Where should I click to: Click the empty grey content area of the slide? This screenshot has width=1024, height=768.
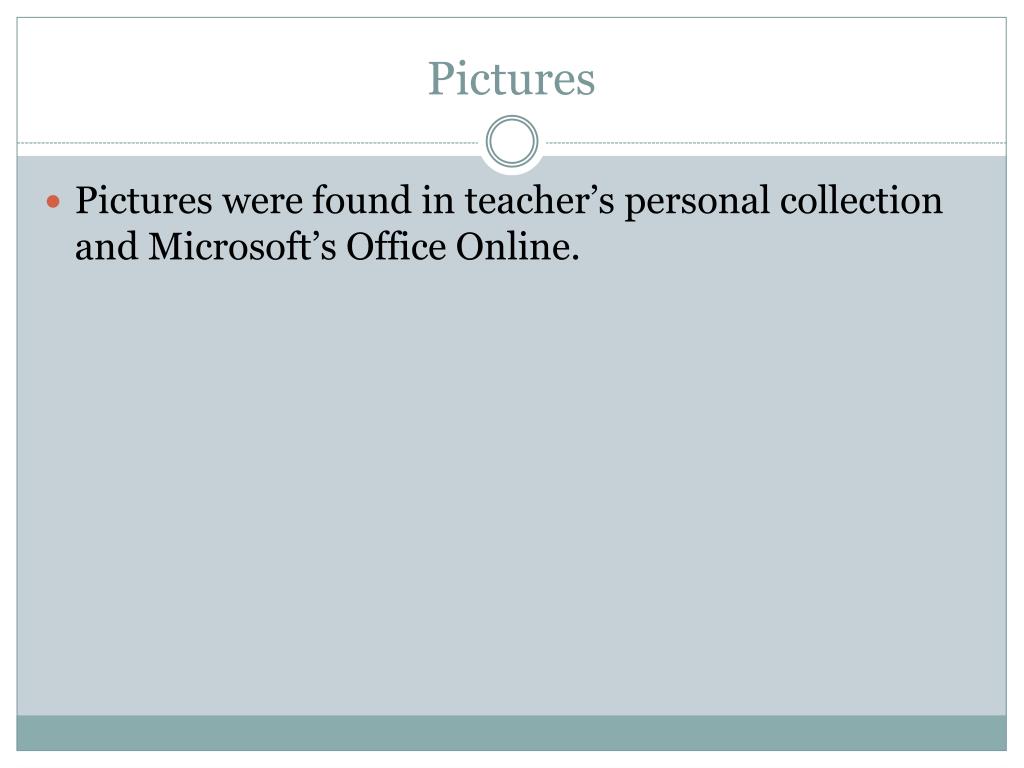click(x=511, y=483)
